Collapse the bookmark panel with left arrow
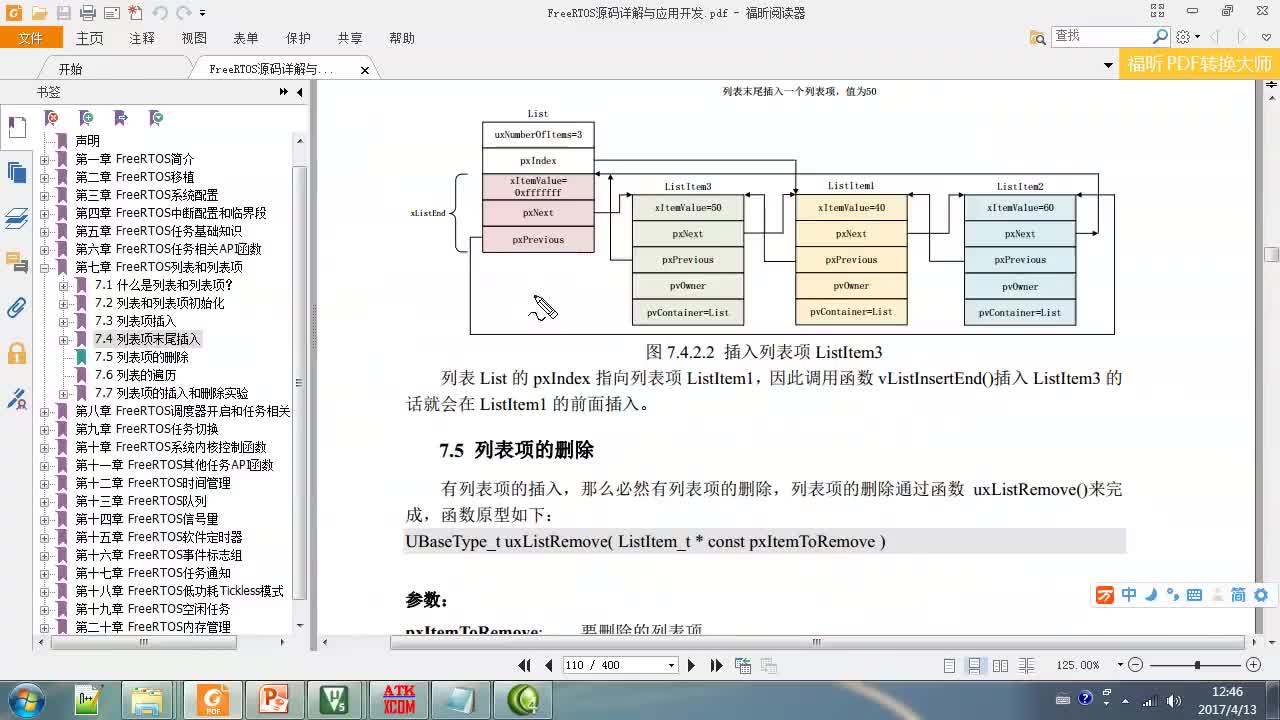This screenshot has height=720, width=1280. tap(299, 92)
